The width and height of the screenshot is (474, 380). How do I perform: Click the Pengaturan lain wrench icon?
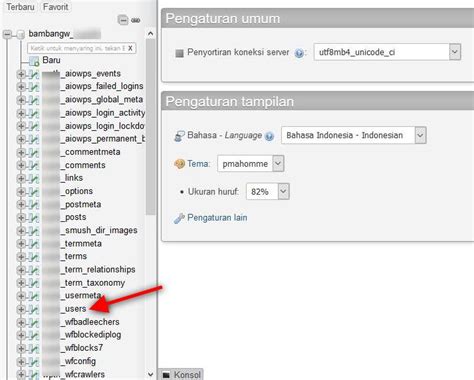(x=179, y=218)
